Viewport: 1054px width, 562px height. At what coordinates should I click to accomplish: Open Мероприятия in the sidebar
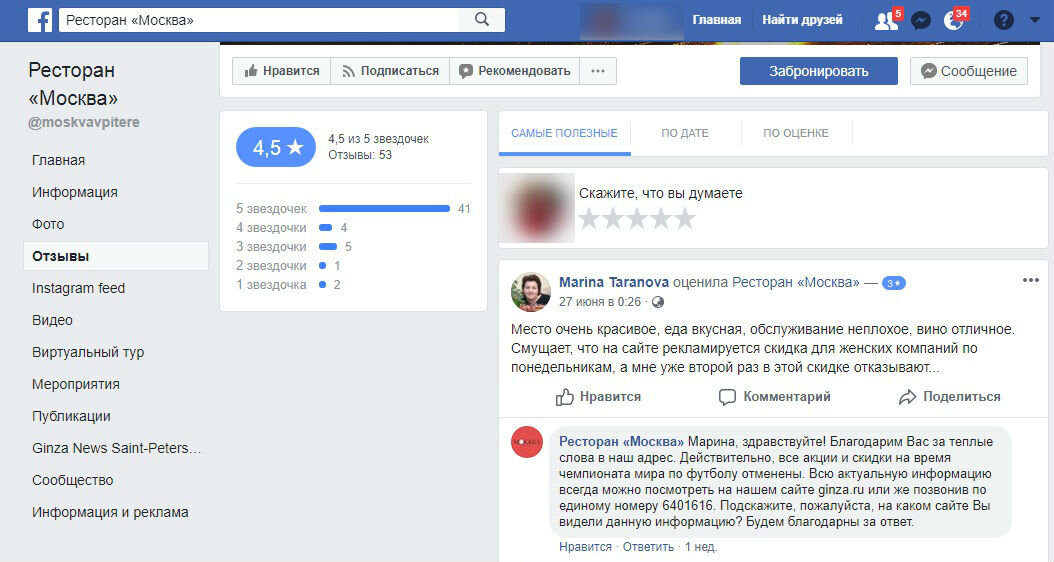point(76,384)
